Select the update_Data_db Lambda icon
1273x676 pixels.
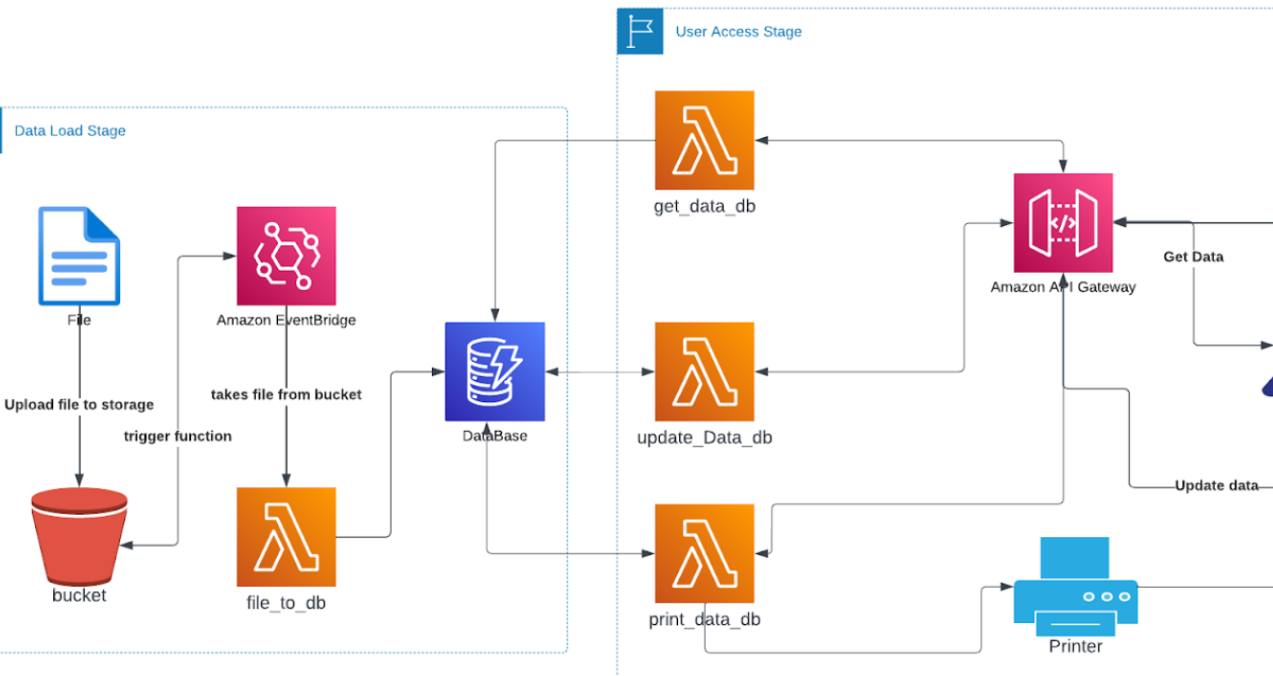[x=704, y=372]
